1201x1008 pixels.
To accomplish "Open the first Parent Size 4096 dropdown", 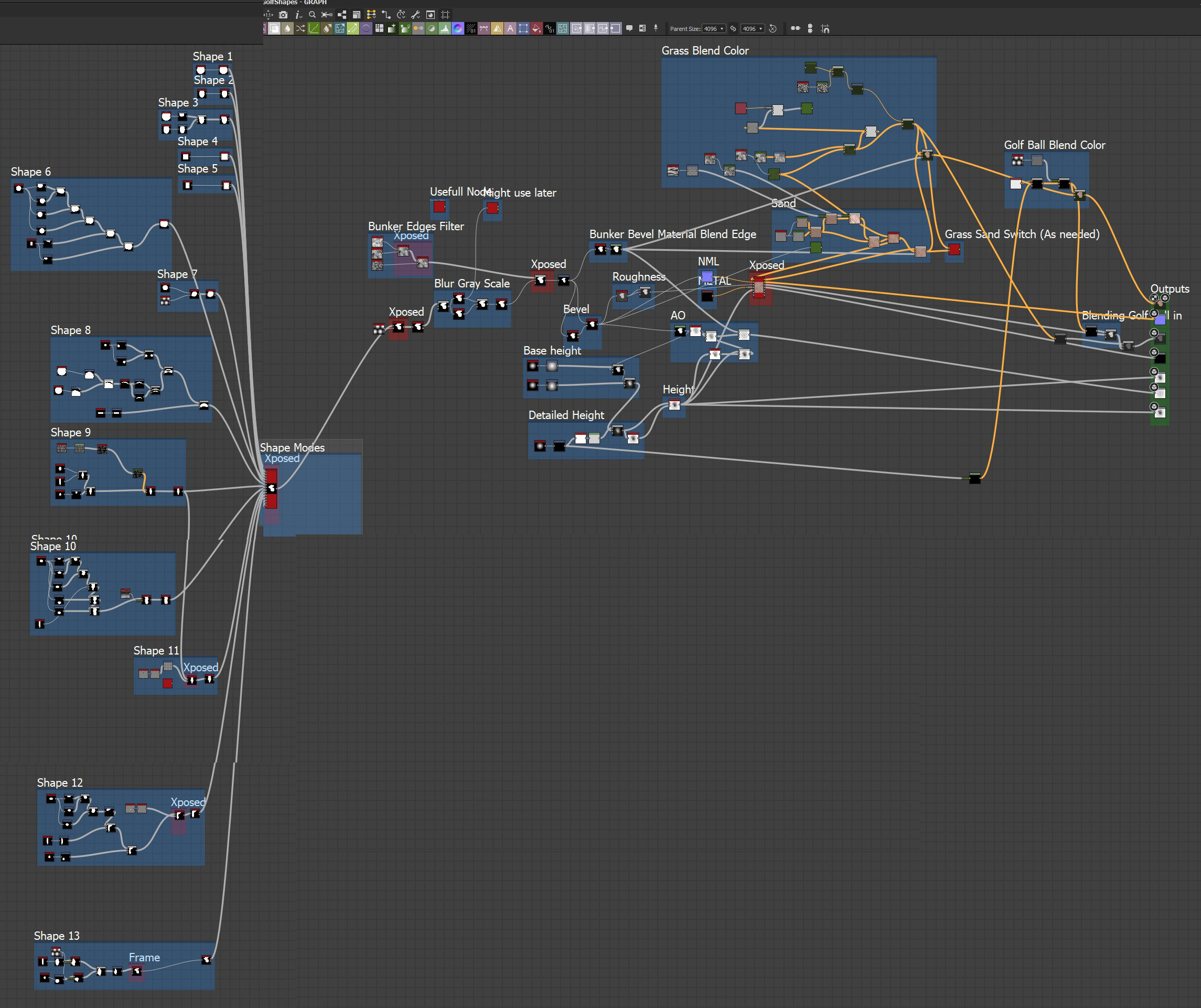I will (x=714, y=29).
